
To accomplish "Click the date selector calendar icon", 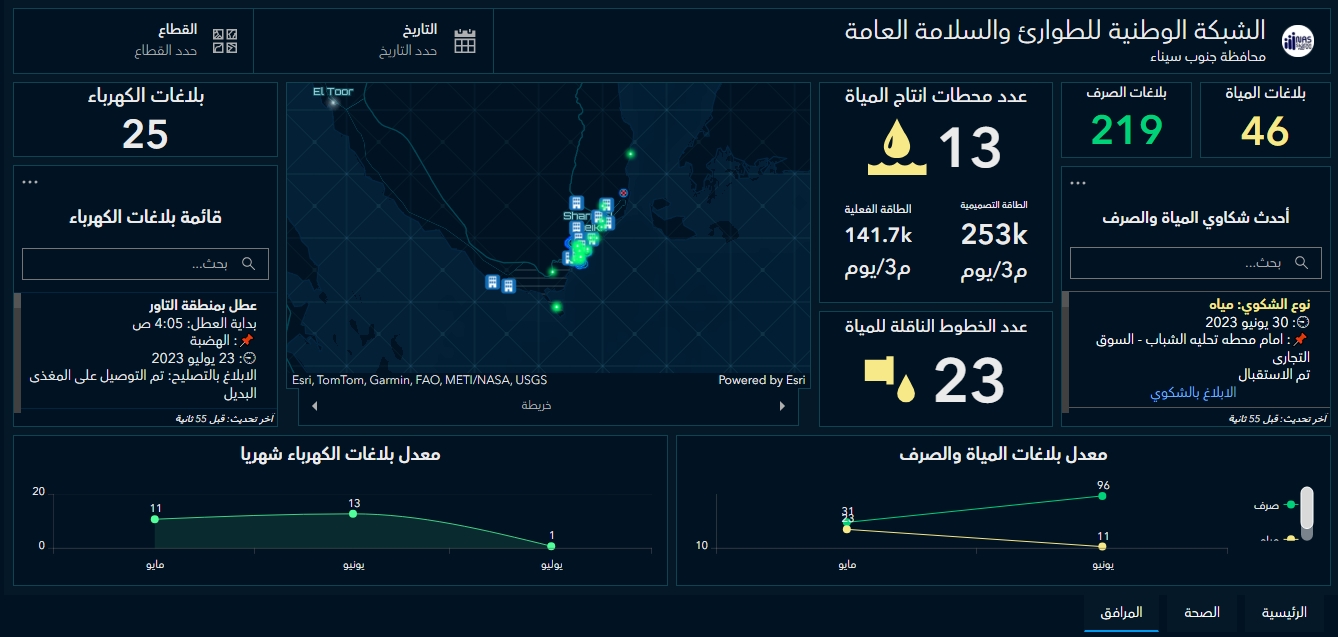I will point(465,41).
